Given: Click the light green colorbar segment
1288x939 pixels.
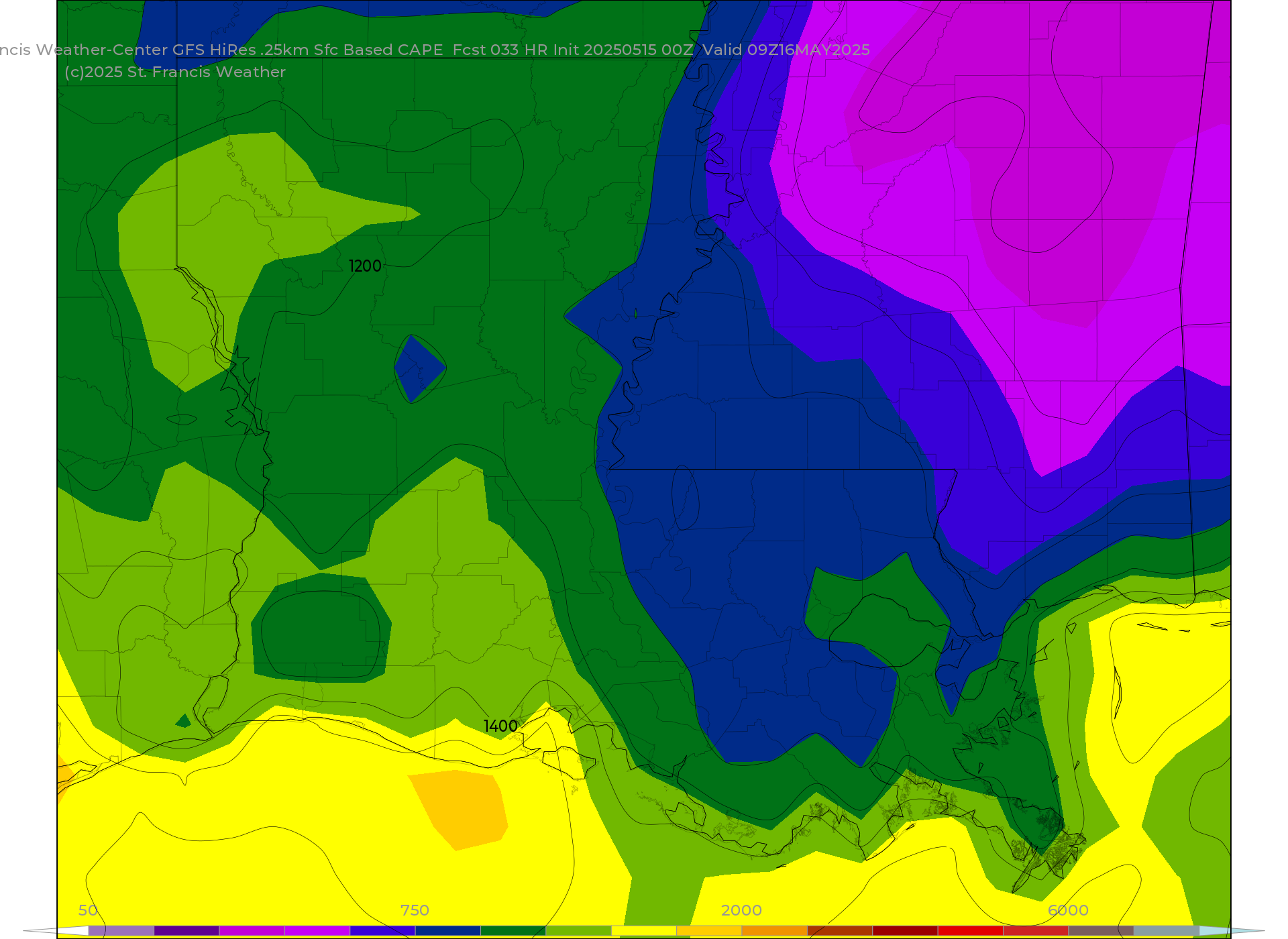Looking at the screenshot, I should pyautogui.click(x=578, y=931).
